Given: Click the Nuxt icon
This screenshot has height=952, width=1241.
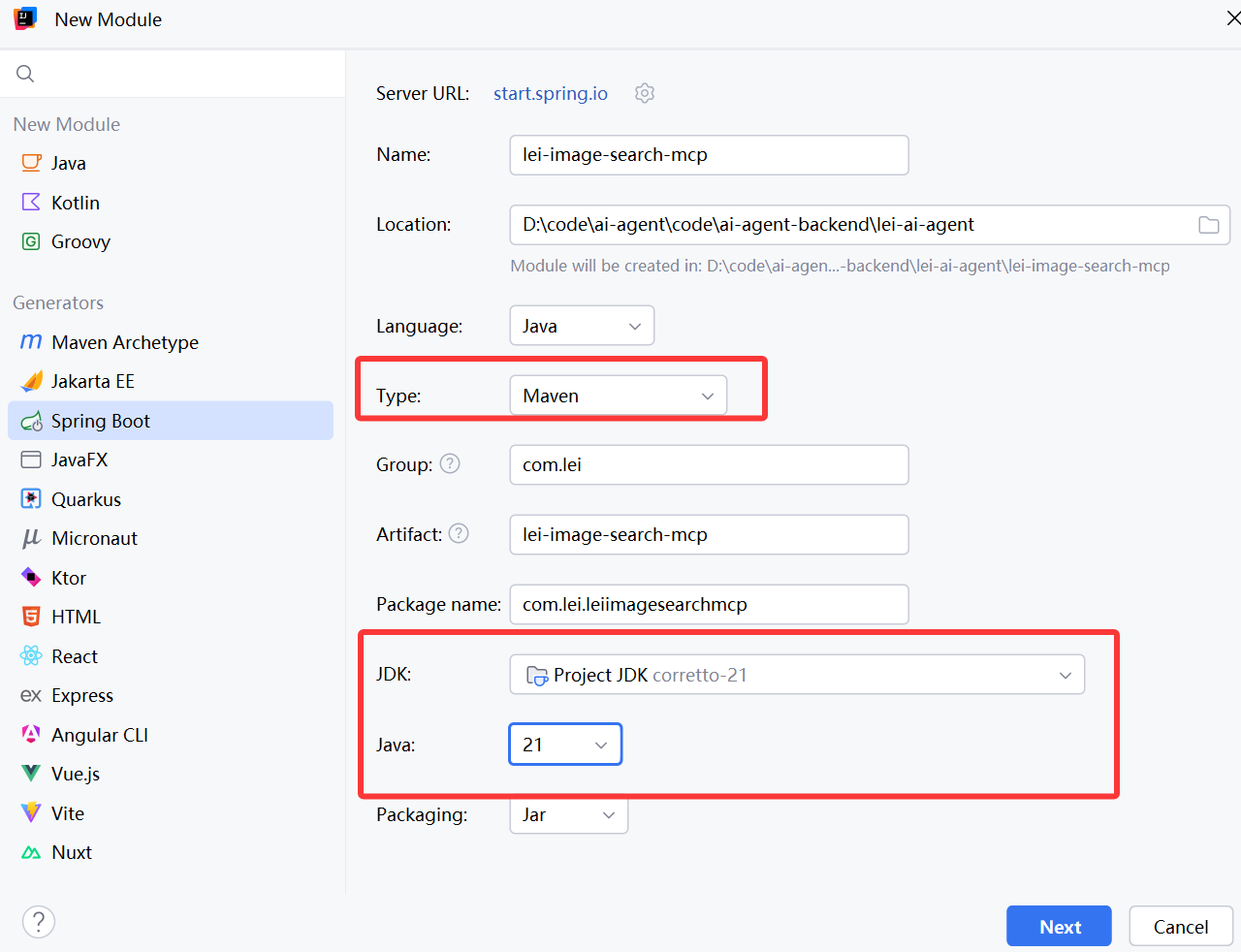Looking at the screenshot, I should pyautogui.click(x=31, y=852).
